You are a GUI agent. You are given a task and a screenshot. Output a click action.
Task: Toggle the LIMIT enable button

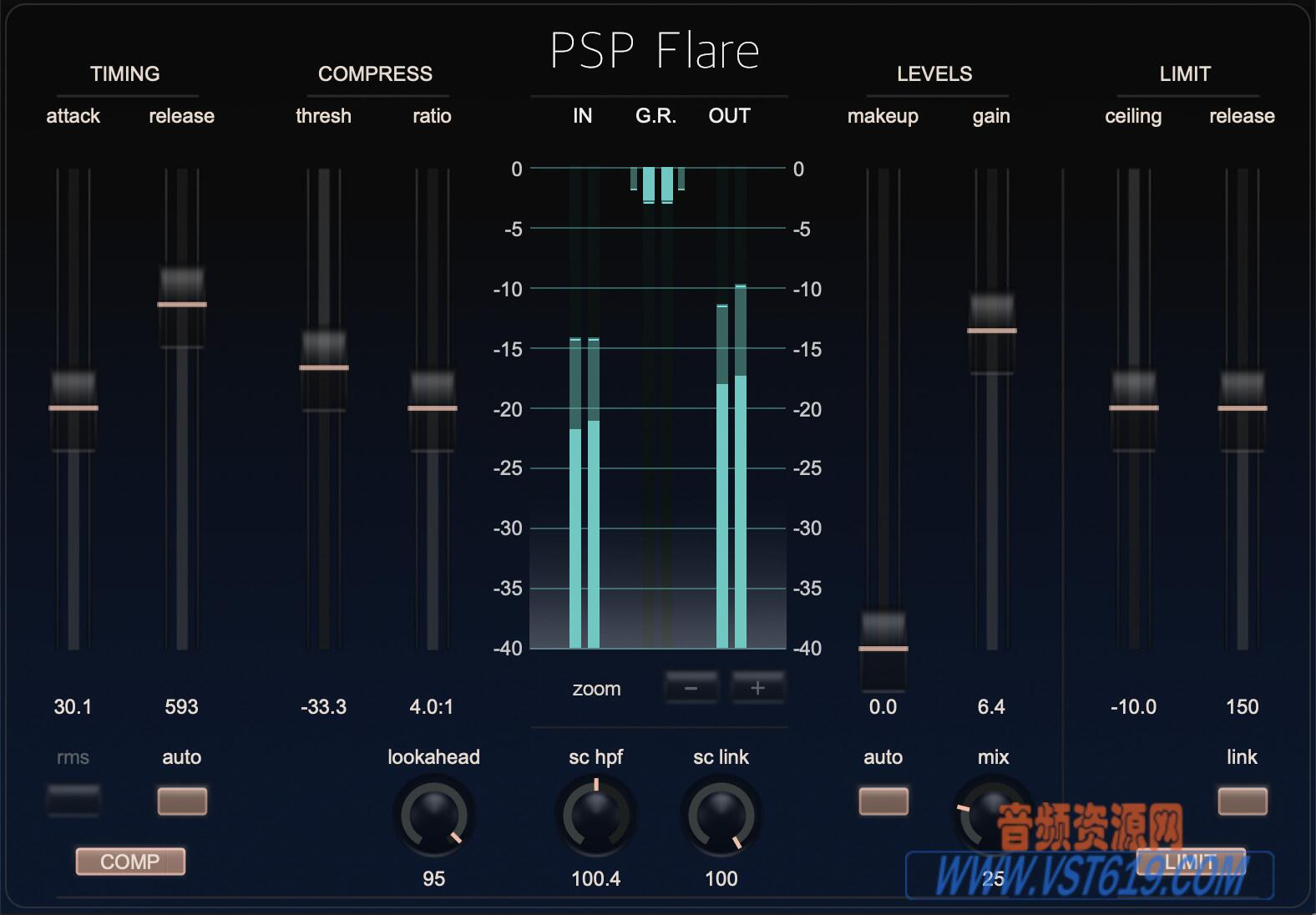(x=1191, y=862)
